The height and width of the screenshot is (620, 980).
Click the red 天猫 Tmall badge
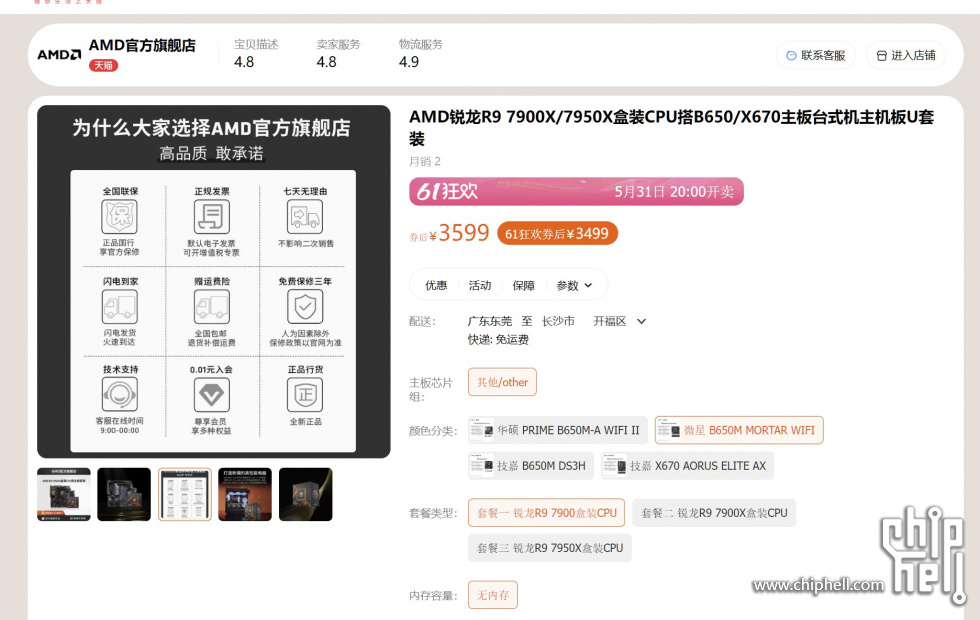point(103,65)
